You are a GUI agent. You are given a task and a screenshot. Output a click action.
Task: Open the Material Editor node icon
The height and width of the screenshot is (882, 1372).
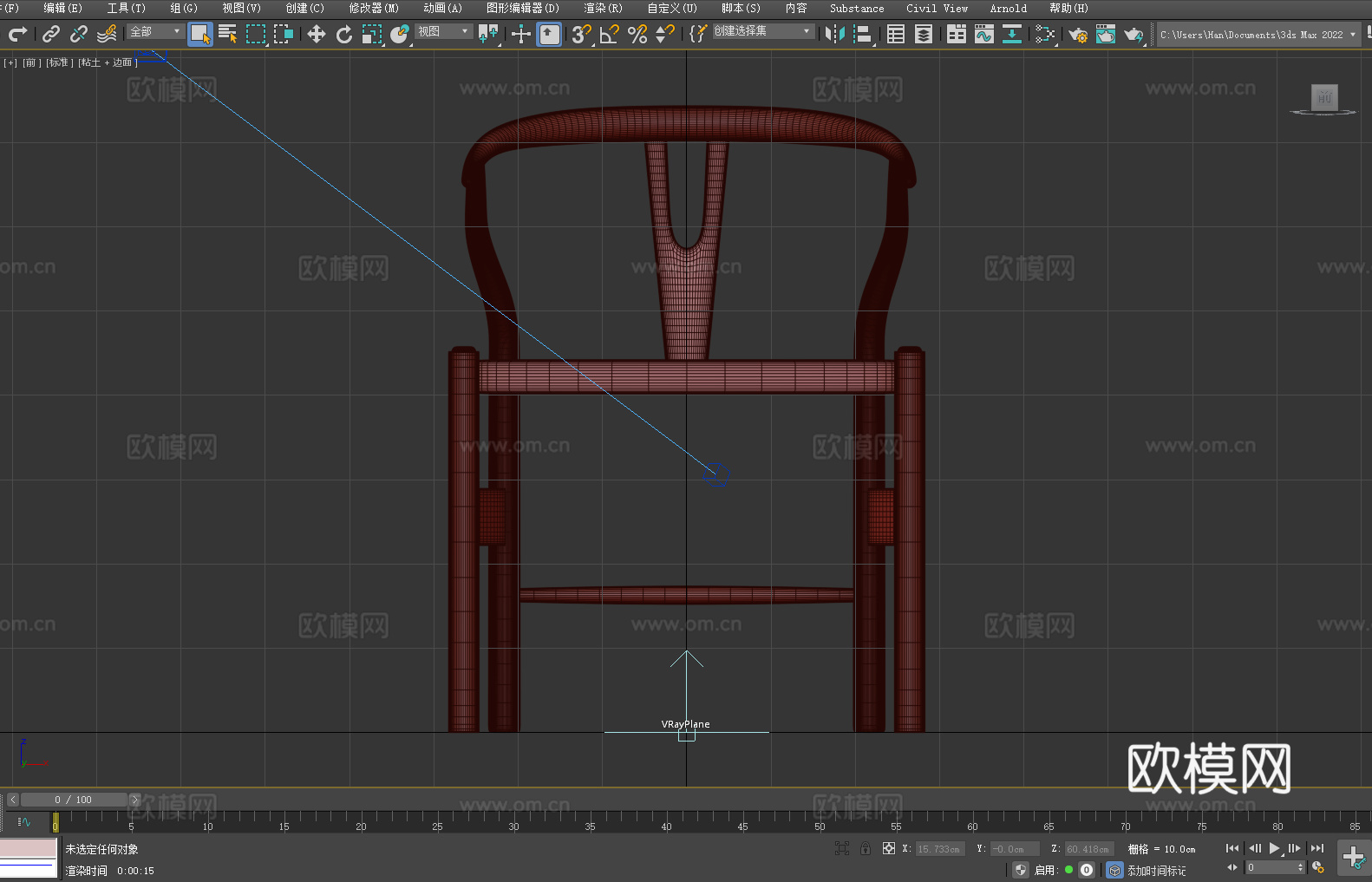click(1045, 34)
